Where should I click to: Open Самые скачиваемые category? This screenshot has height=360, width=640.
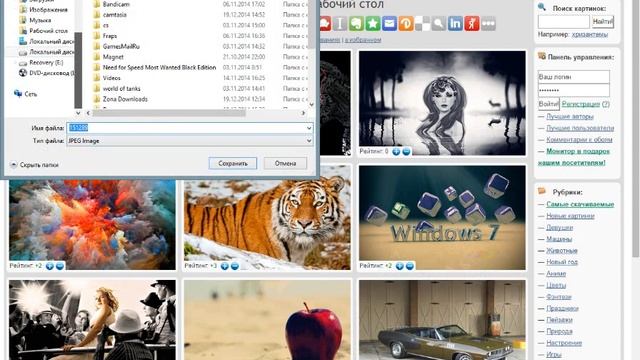[580, 204]
